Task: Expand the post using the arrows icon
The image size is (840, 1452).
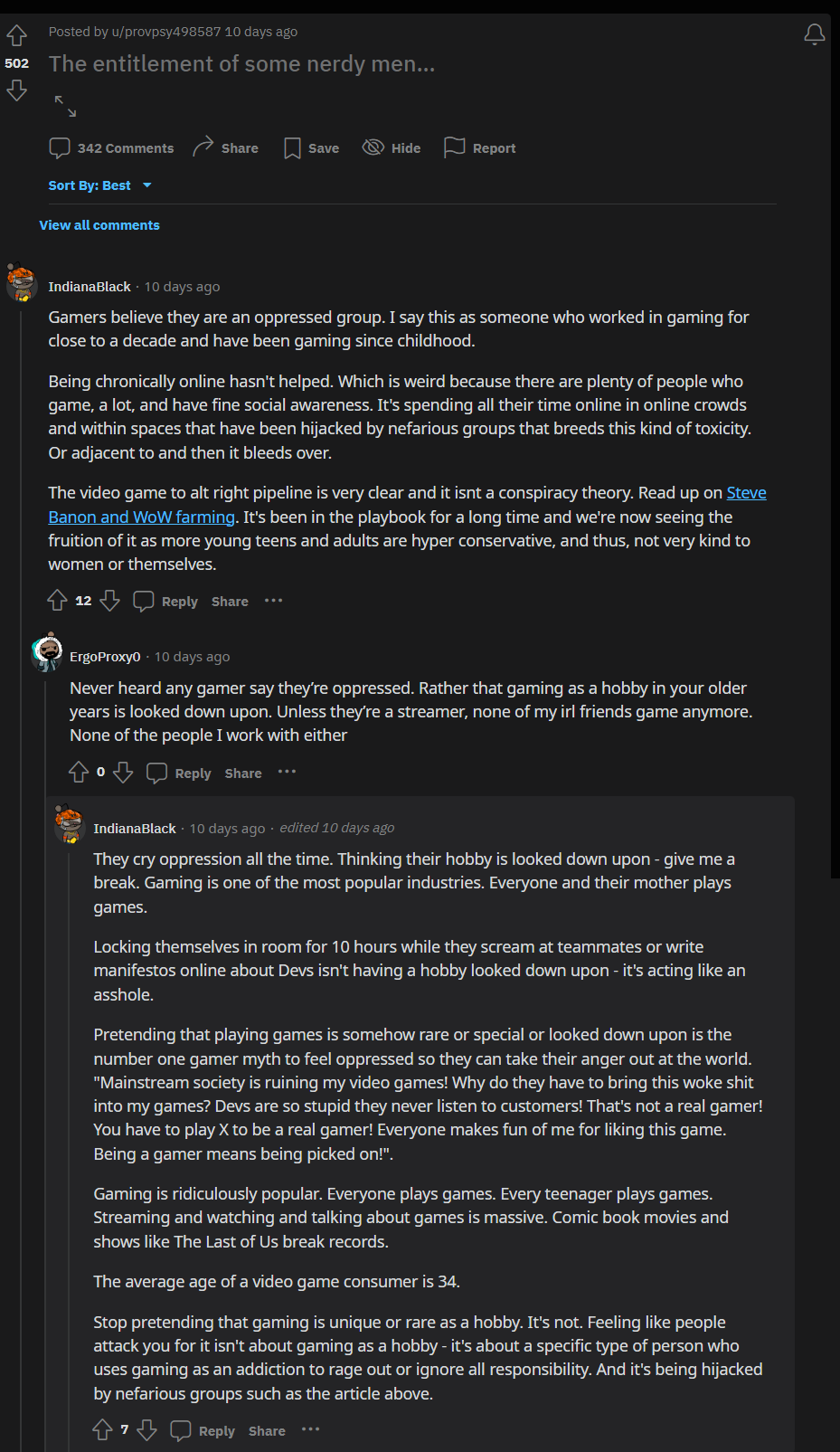Action: pyautogui.click(x=65, y=106)
